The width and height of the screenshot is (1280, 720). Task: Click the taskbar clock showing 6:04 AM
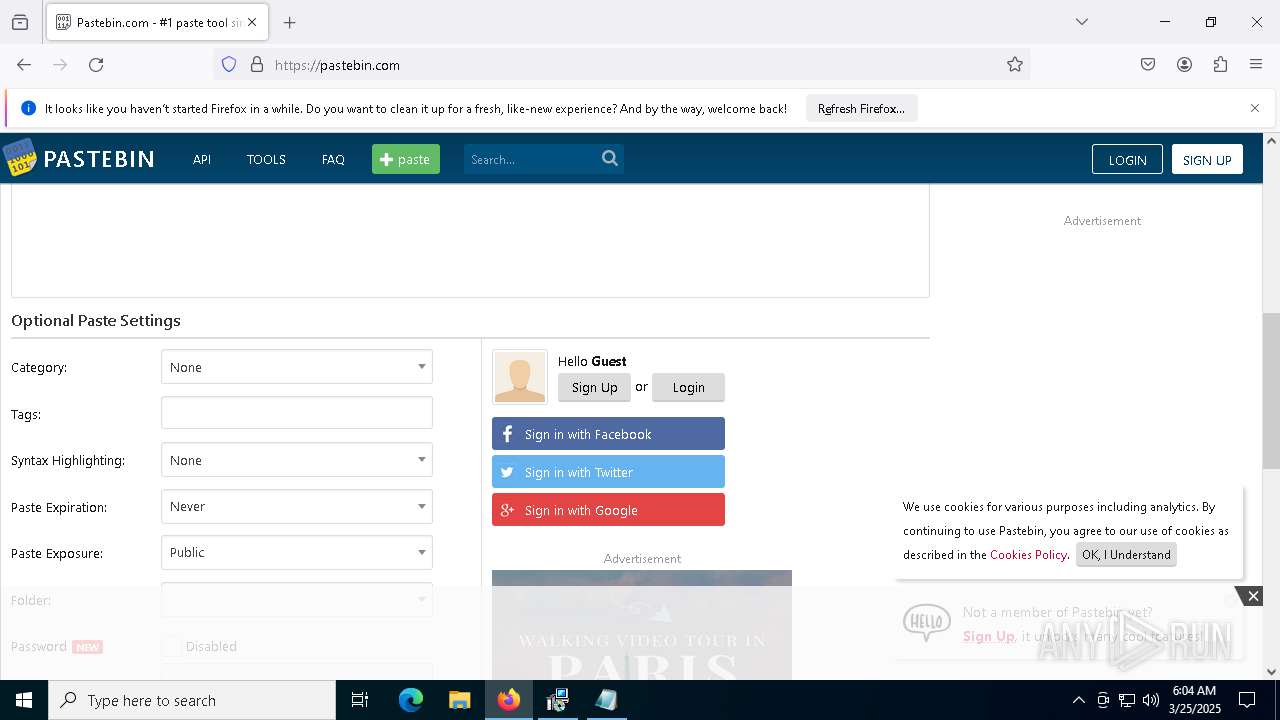click(1194, 700)
